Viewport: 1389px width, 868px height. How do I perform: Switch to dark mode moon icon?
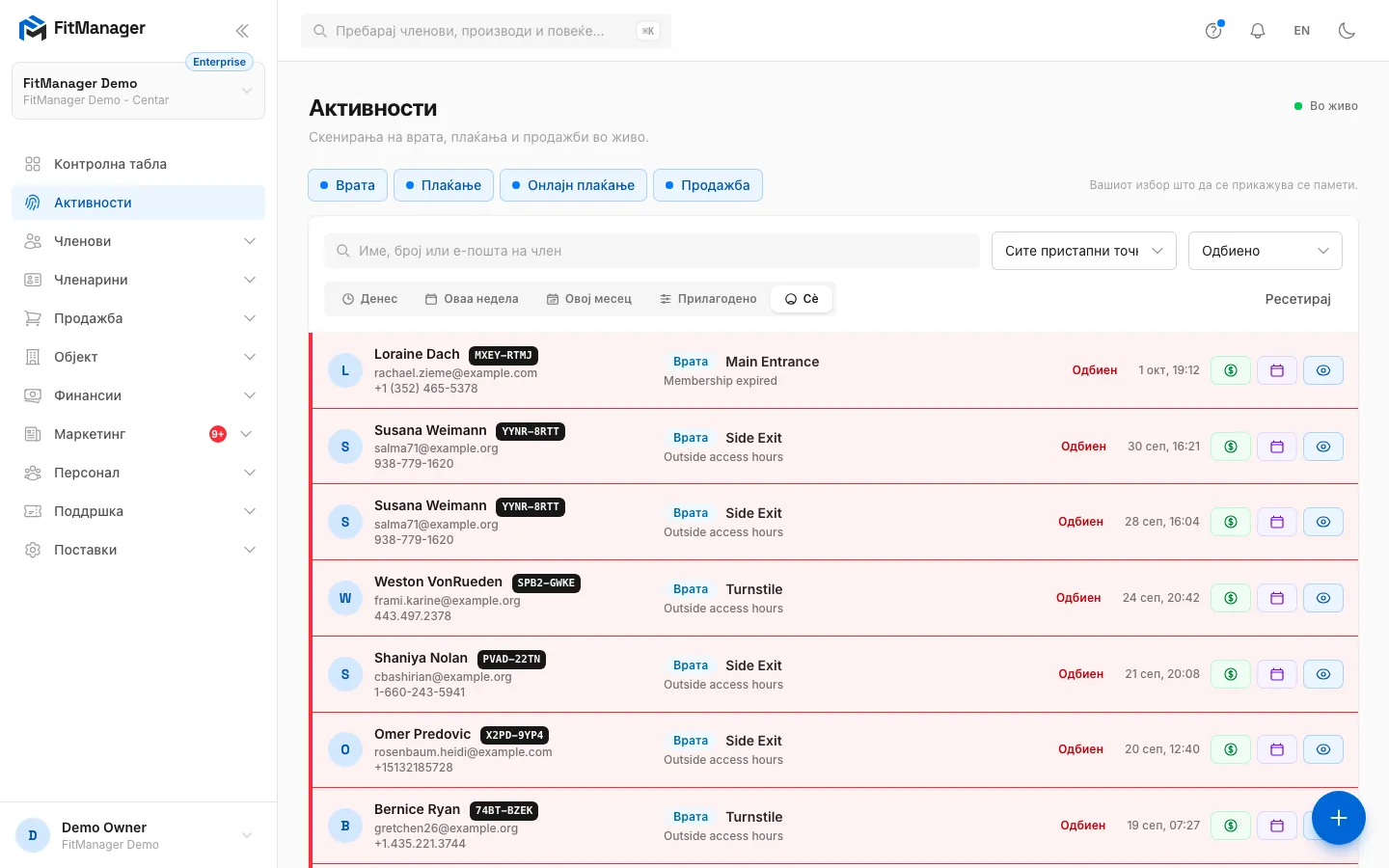(x=1347, y=31)
